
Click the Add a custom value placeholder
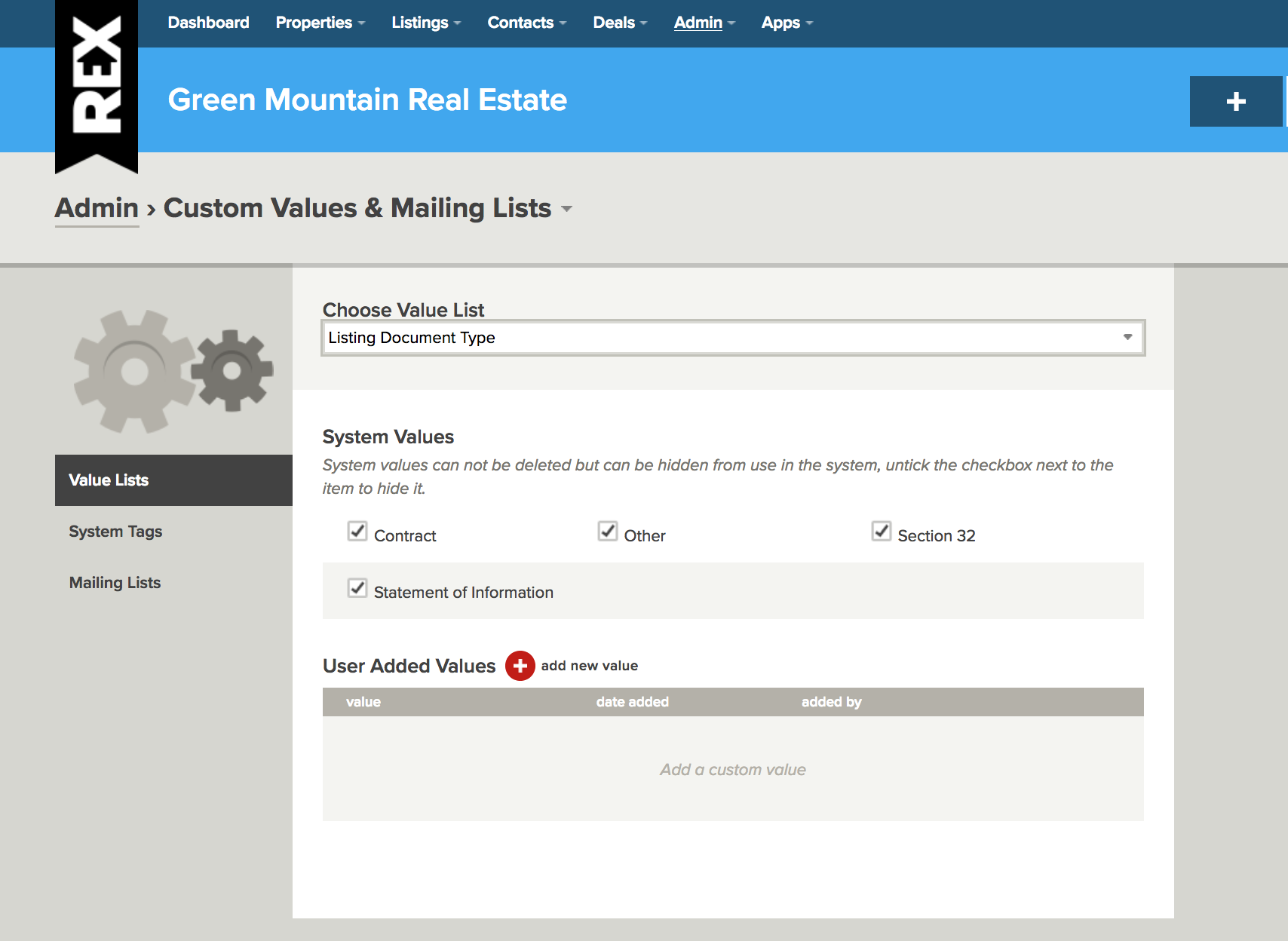click(733, 770)
